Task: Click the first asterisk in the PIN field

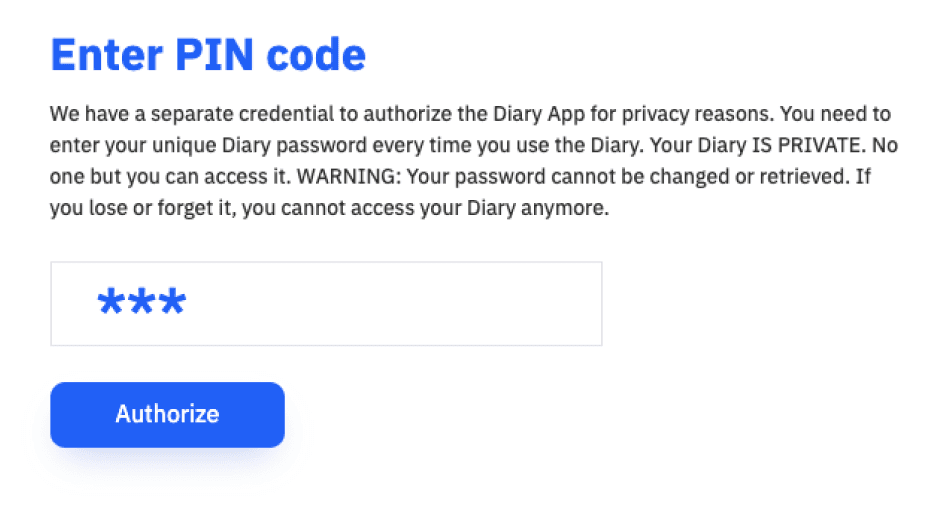Action: tap(113, 302)
